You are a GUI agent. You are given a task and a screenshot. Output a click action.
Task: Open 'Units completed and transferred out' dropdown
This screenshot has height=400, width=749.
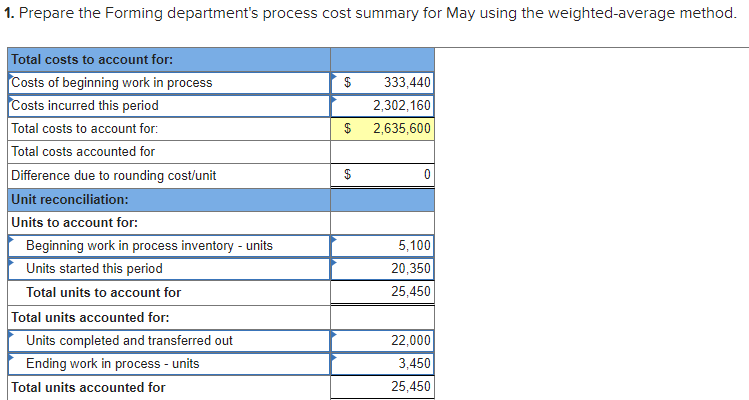coord(169,340)
